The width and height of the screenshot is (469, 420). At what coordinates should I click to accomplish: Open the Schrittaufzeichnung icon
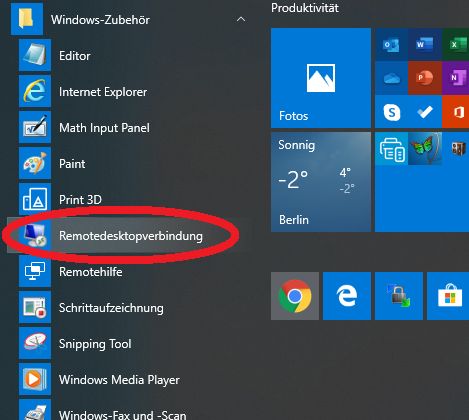(35, 307)
